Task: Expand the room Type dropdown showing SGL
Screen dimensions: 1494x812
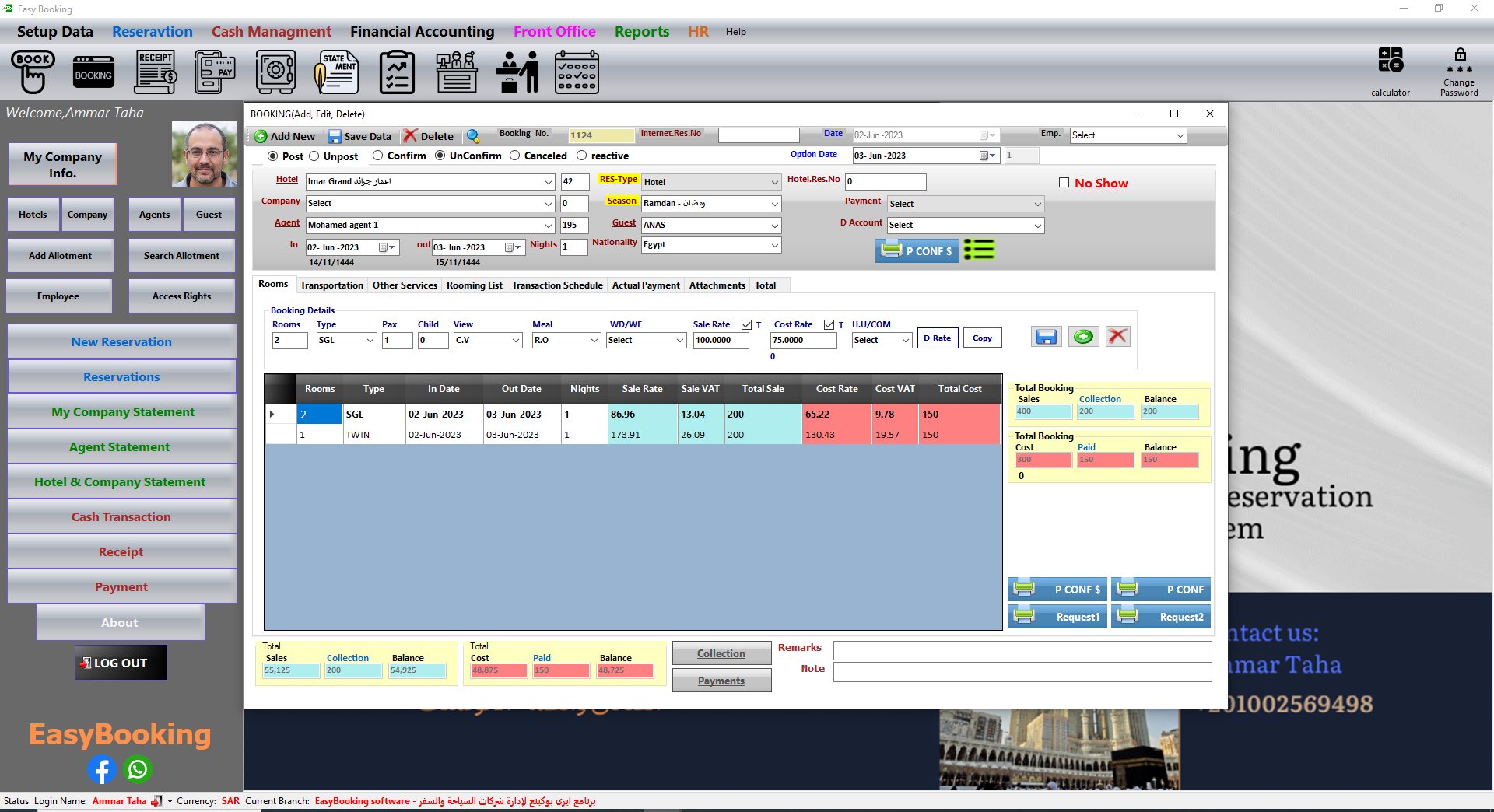Action: (370, 341)
